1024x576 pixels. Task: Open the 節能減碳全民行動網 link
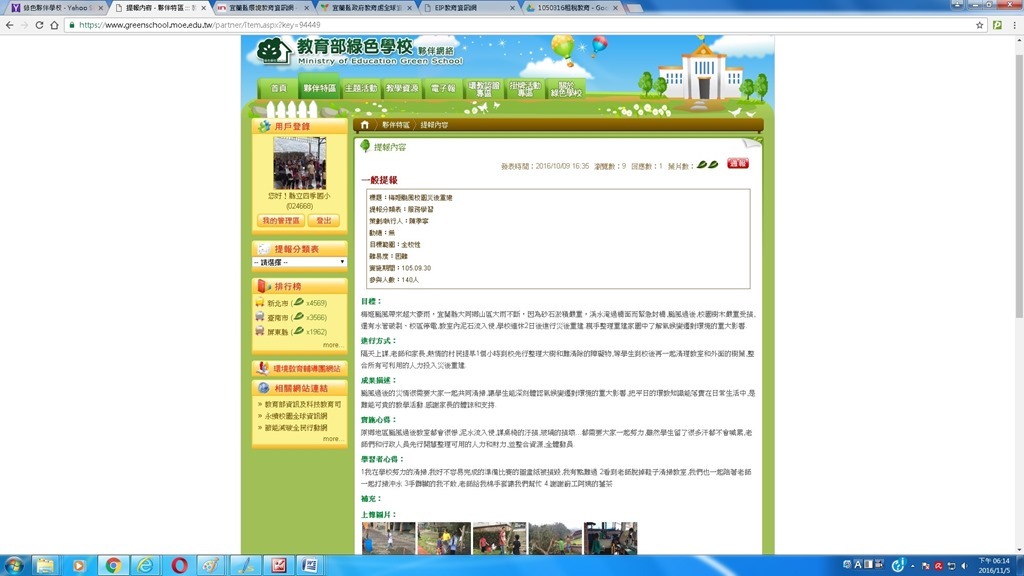point(295,428)
